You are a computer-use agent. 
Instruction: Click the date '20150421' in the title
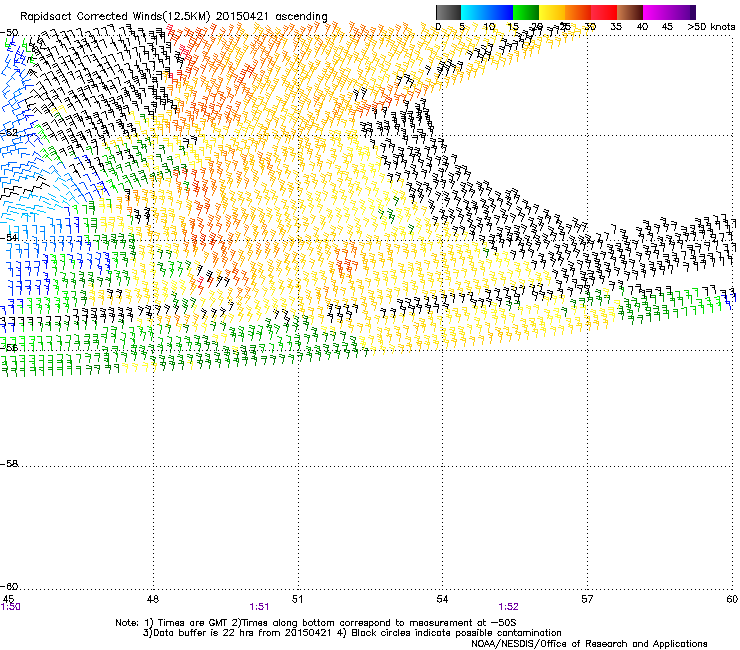point(242,16)
